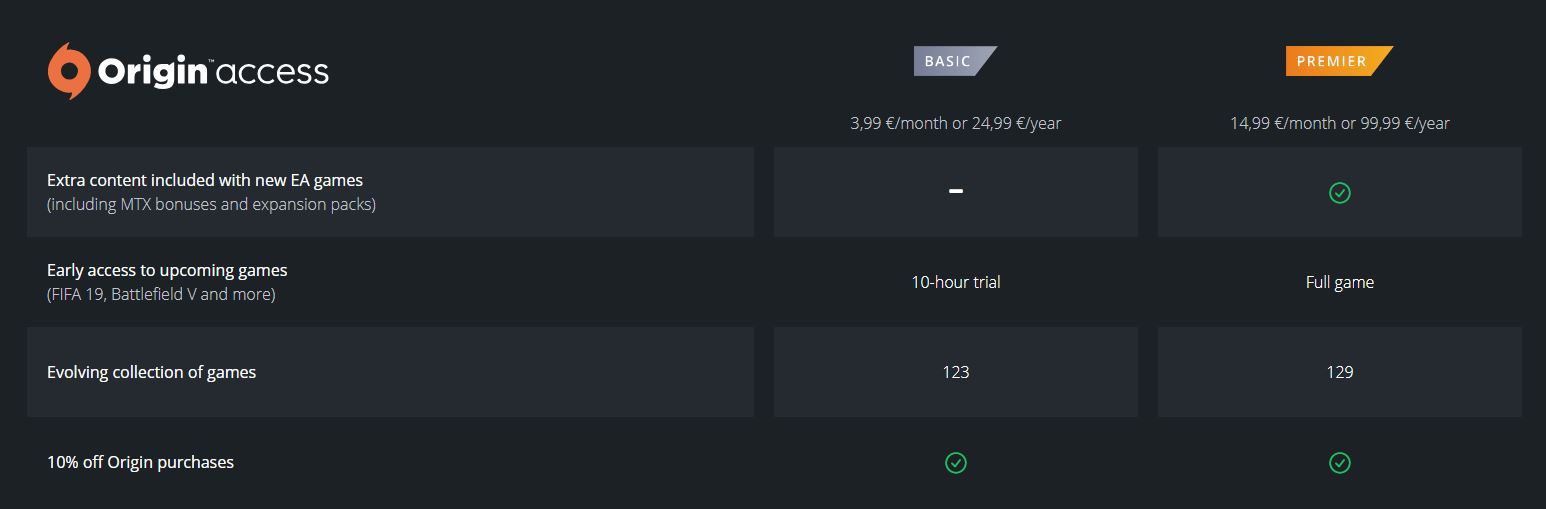Click the Premier checkmark for 10% off purchases

1340,462
